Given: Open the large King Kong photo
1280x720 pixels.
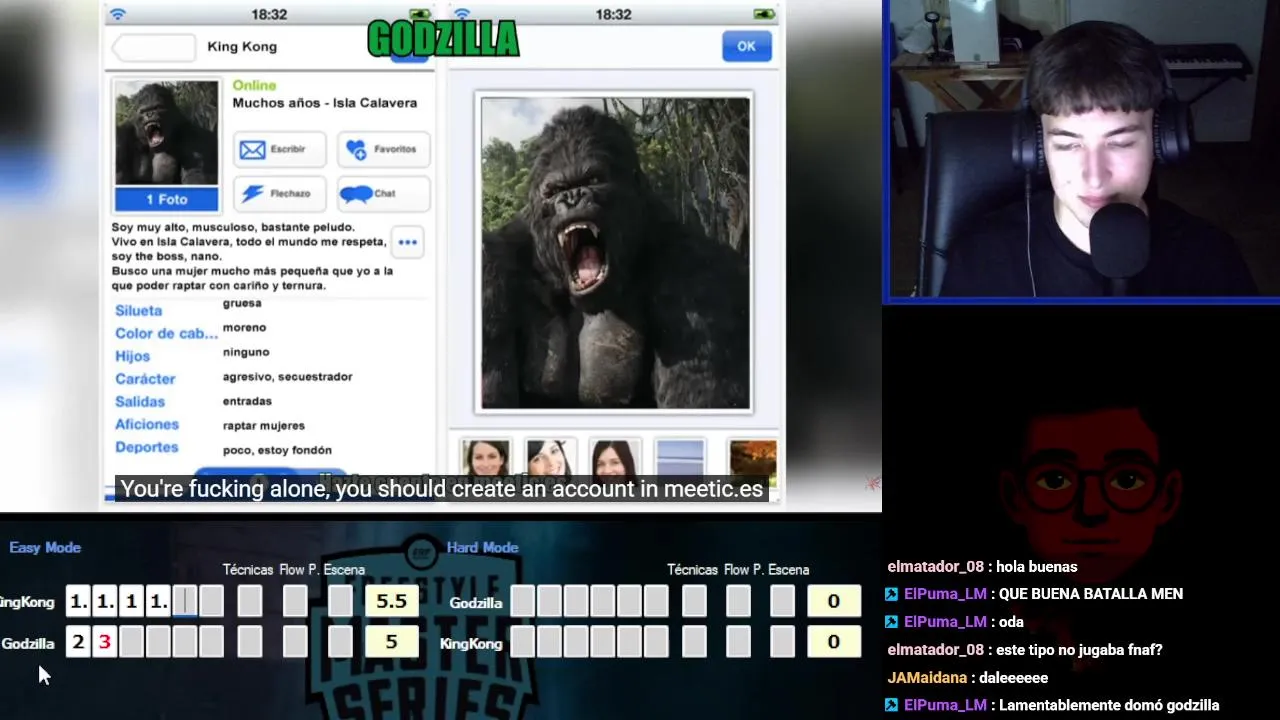Looking at the screenshot, I should (x=615, y=253).
